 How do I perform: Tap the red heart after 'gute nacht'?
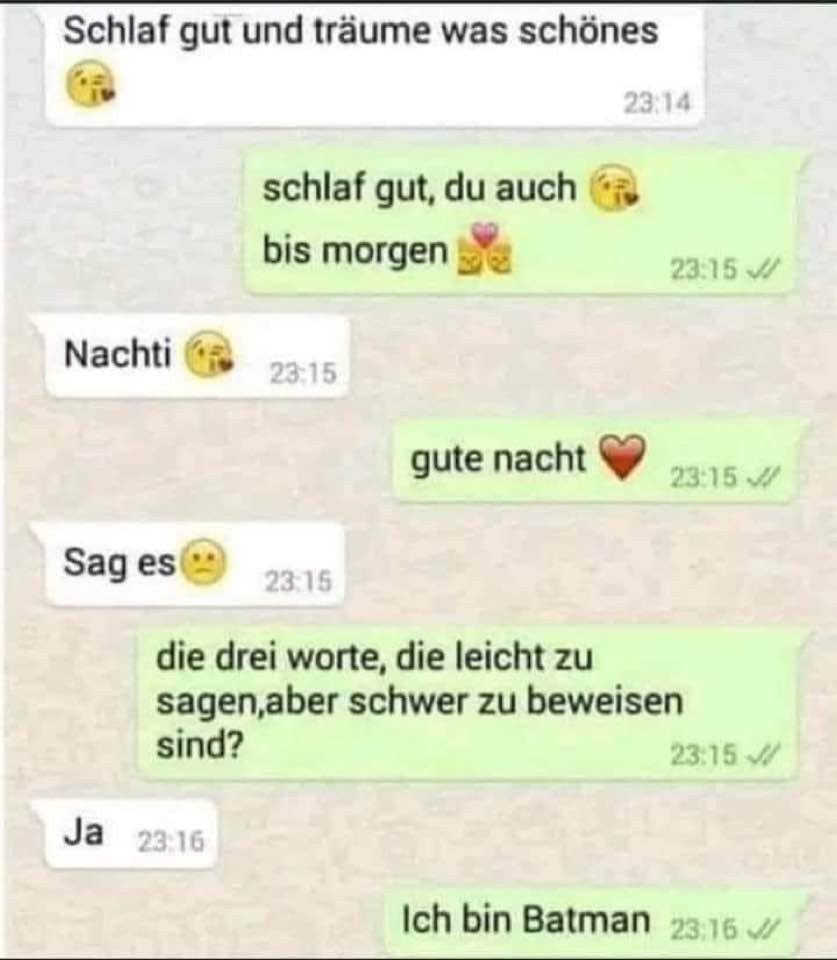click(622, 457)
